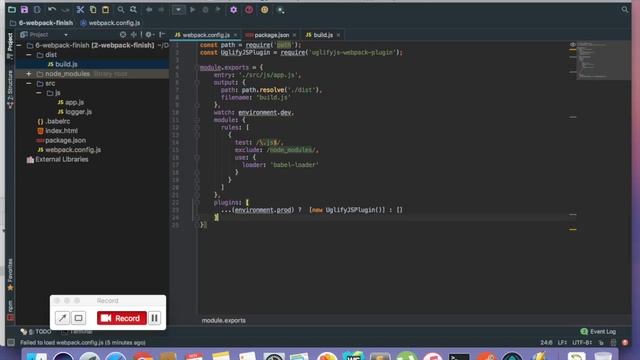640x360 pixels.
Task: Click the scroll from source target icon
Action: click(x=123, y=35)
